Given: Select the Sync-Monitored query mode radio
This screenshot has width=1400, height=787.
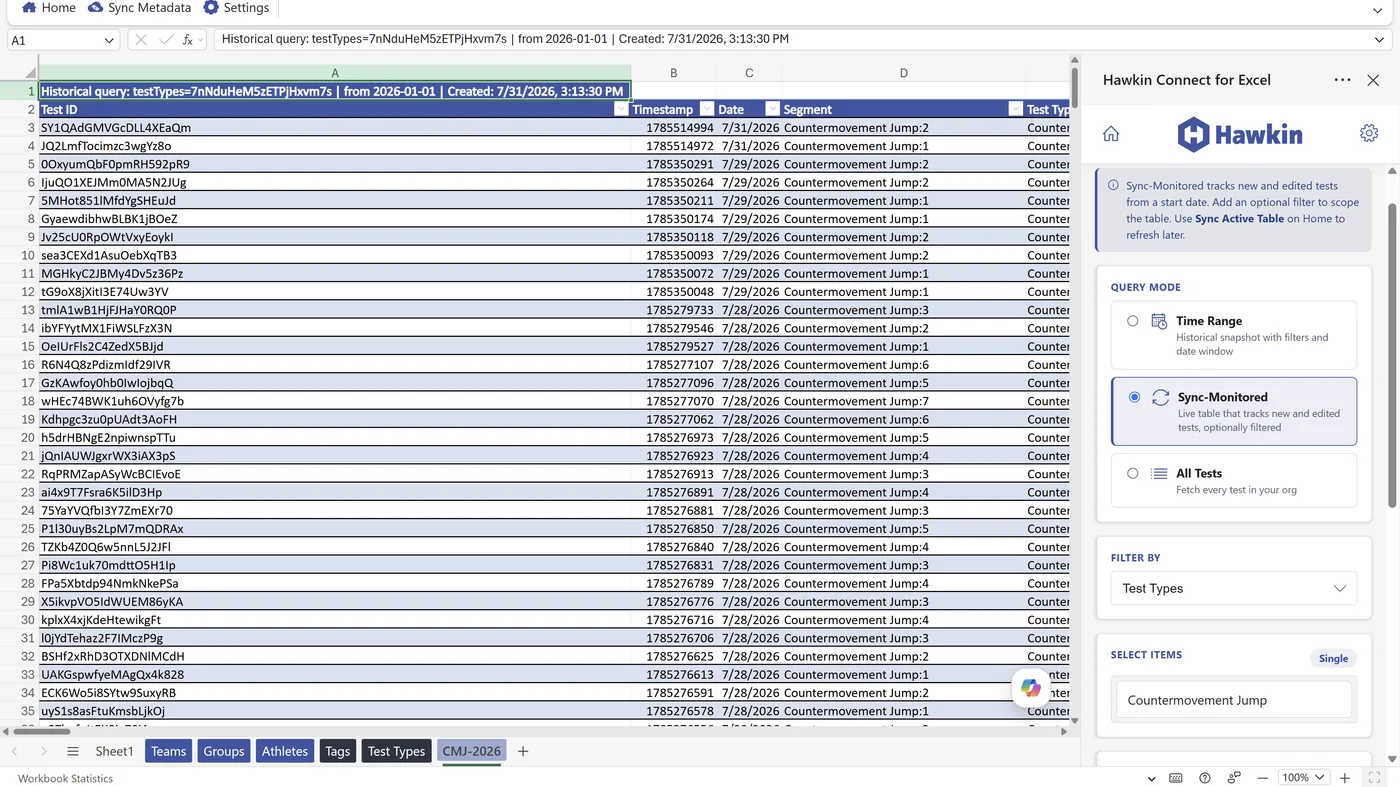Looking at the screenshot, I should (1134, 397).
